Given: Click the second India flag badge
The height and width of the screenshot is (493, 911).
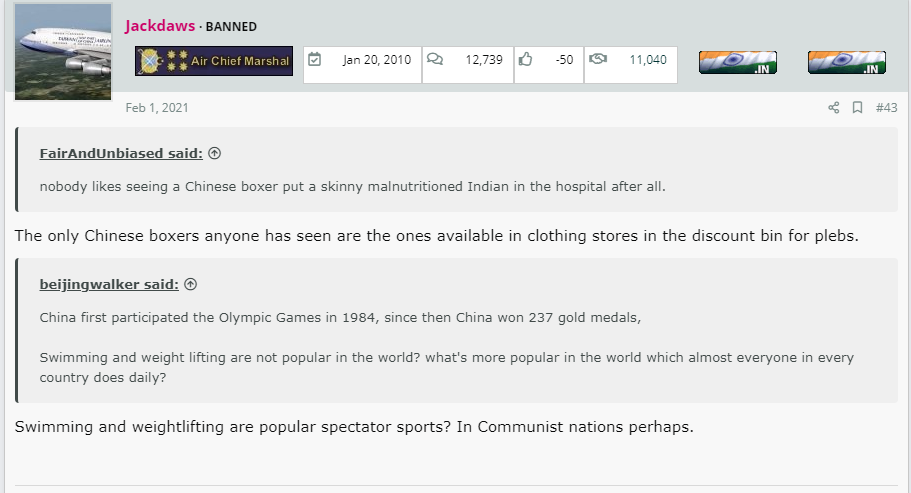Looking at the screenshot, I should [x=847, y=62].
